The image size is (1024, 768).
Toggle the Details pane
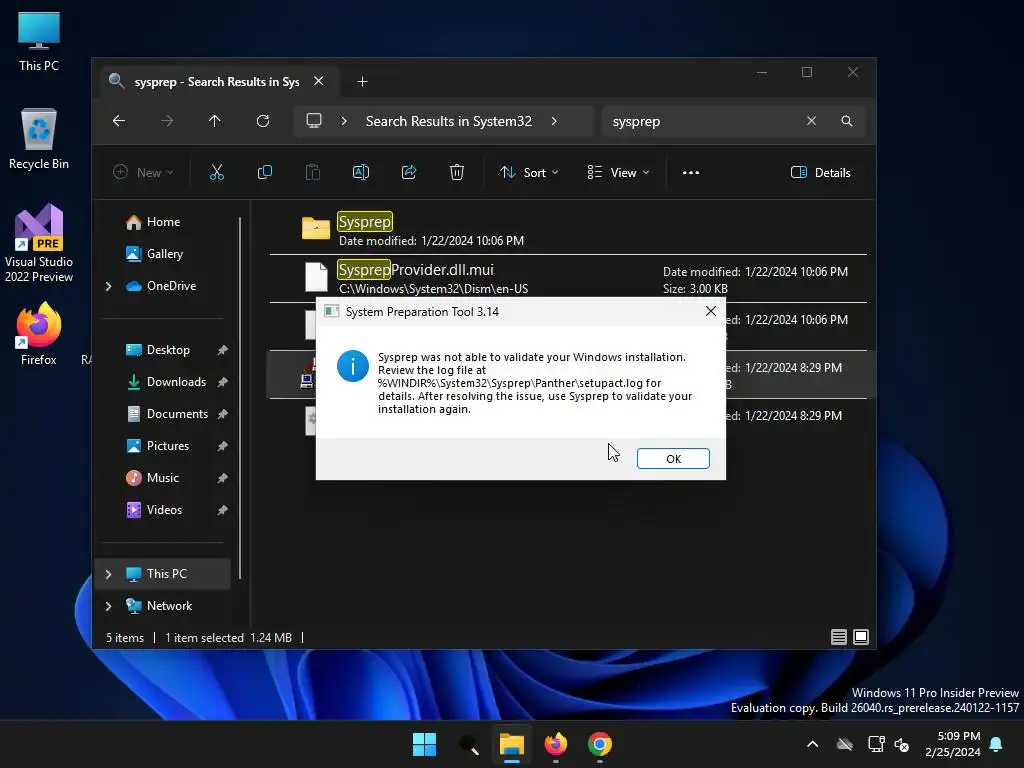tap(820, 172)
